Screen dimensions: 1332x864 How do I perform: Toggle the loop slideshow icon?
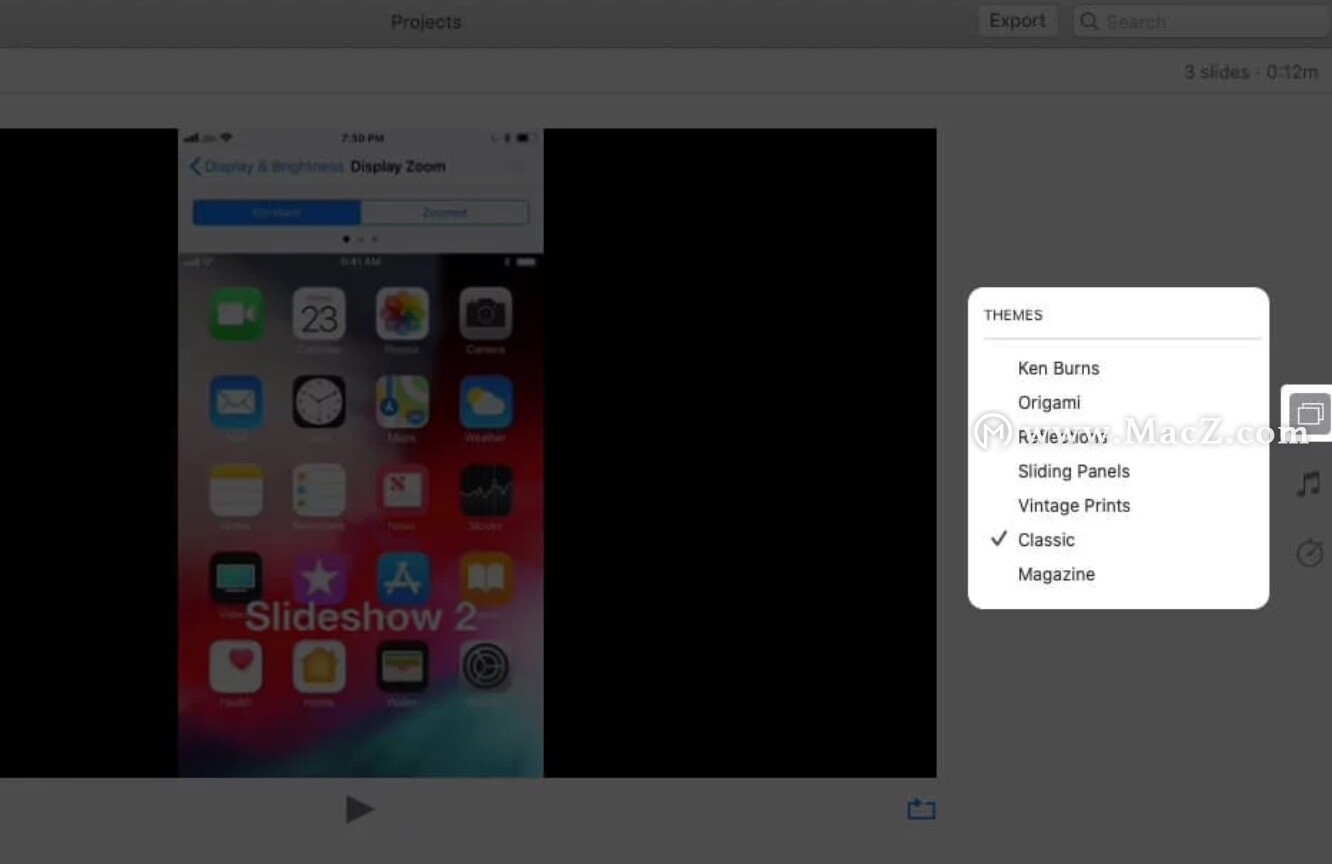pyautogui.click(x=921, y=810)
